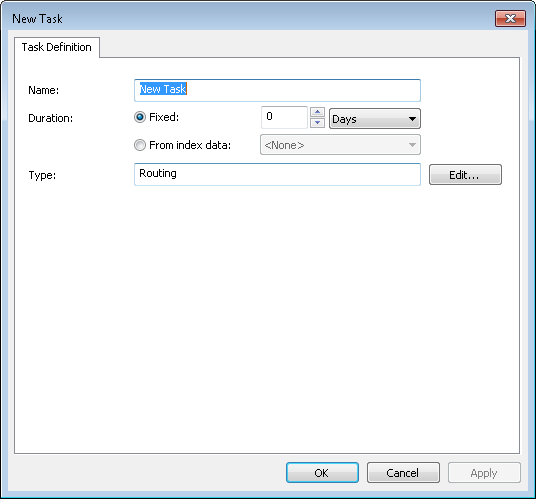This screenshot has width=536, height=499.
Task: Click the Duration: label
Action: pos(51,118)
